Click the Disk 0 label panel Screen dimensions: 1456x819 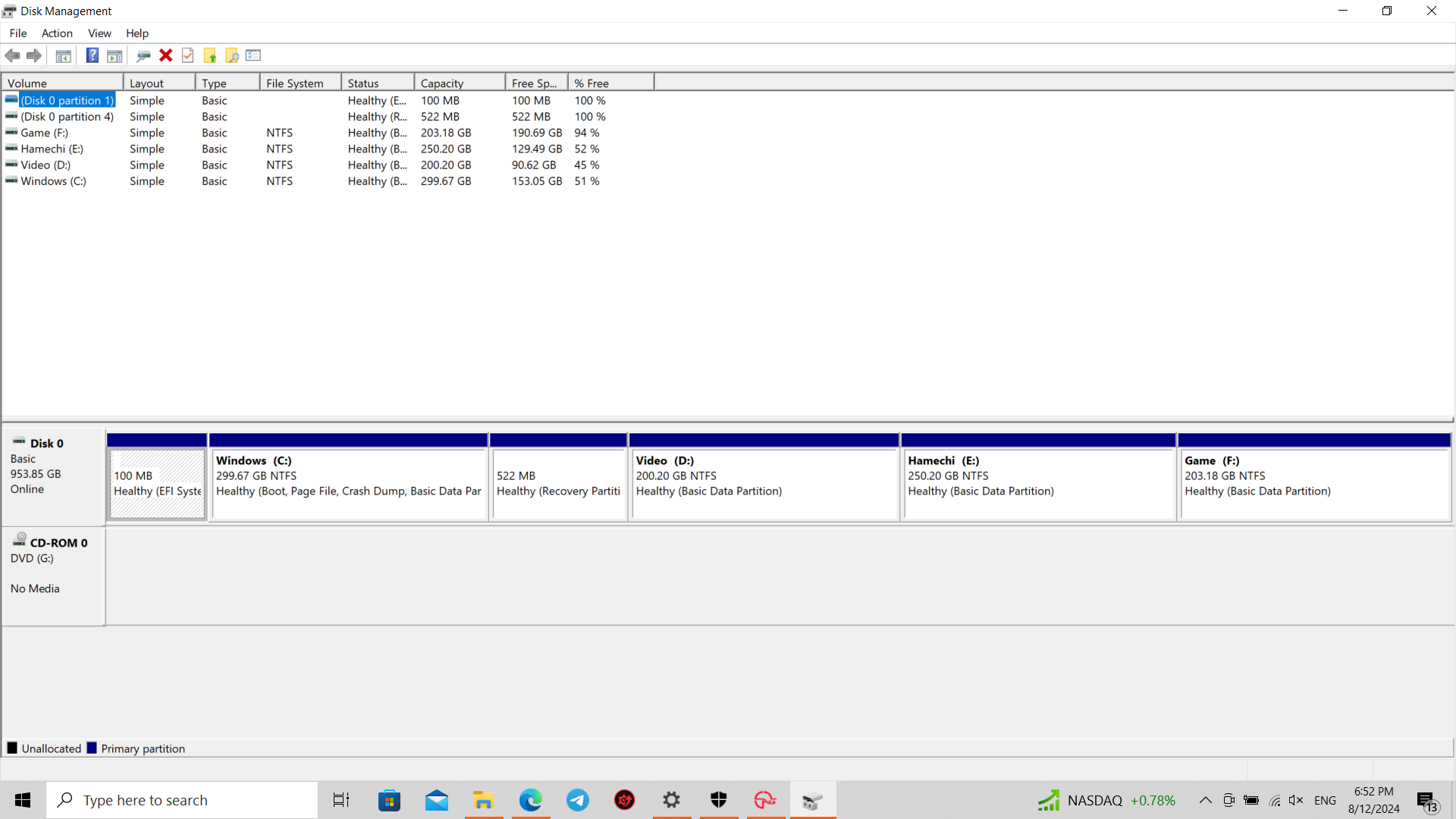(x=53, y=478)
